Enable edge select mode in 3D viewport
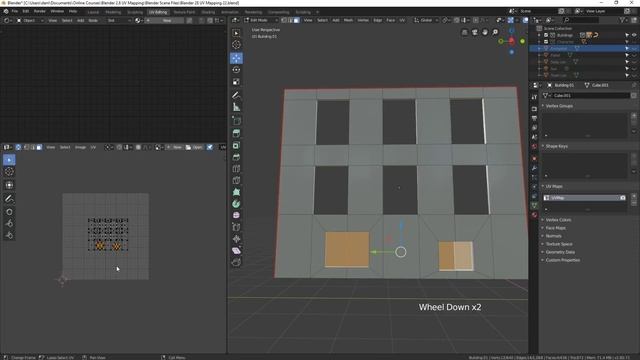 [290, 20]
